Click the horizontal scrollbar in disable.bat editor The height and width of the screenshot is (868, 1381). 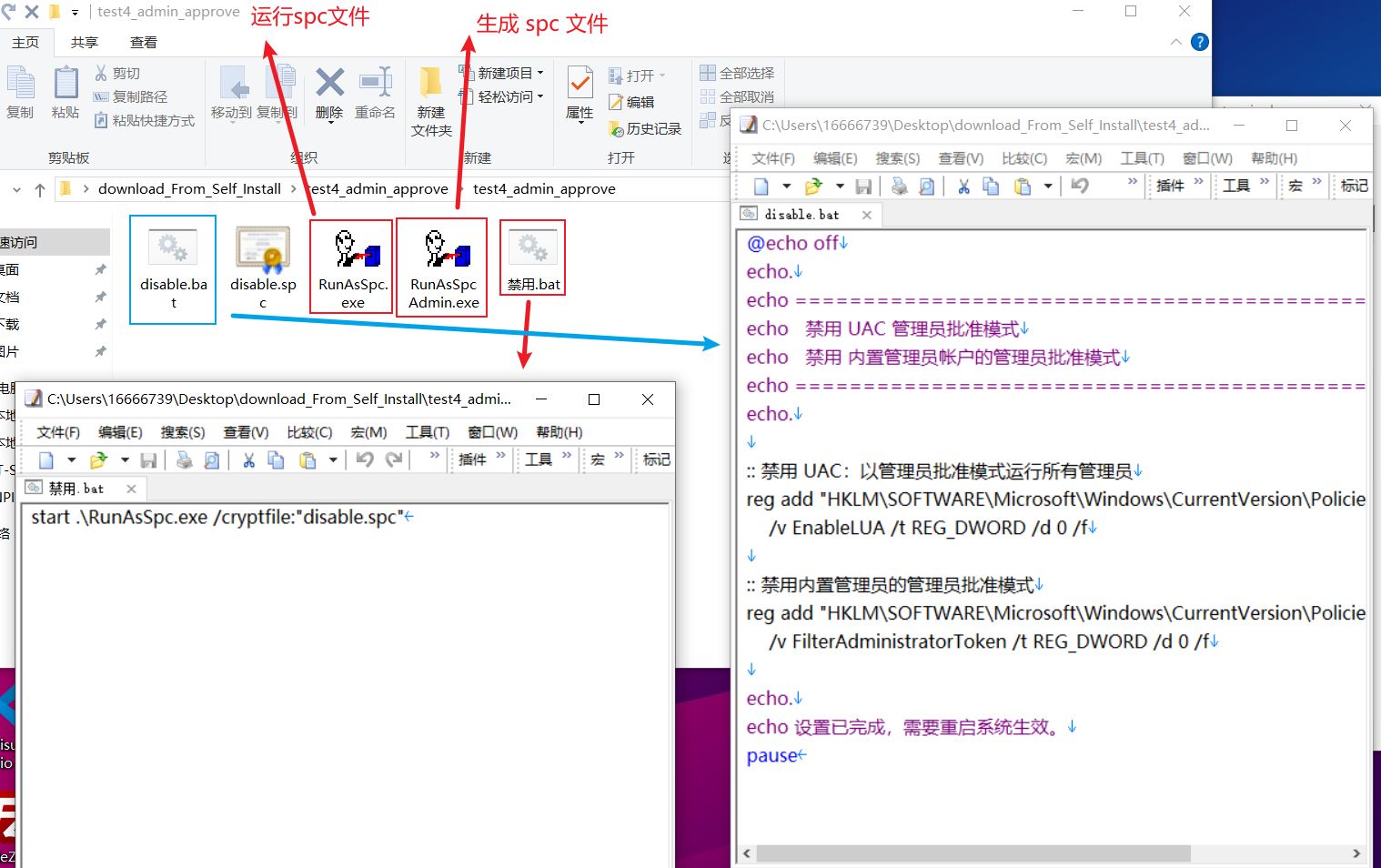click(x=973, y=853)
